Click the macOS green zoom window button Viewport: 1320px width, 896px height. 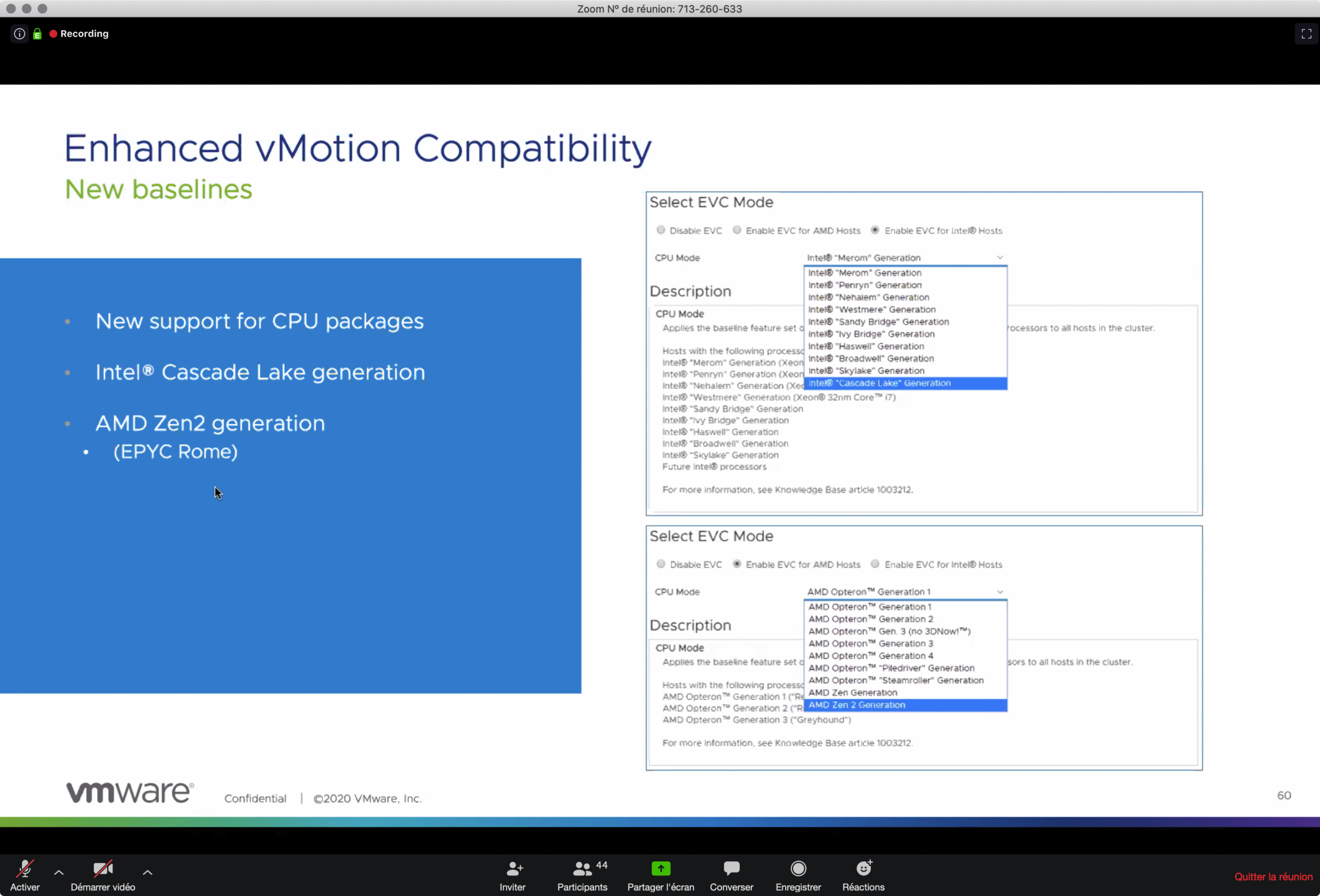43,9
